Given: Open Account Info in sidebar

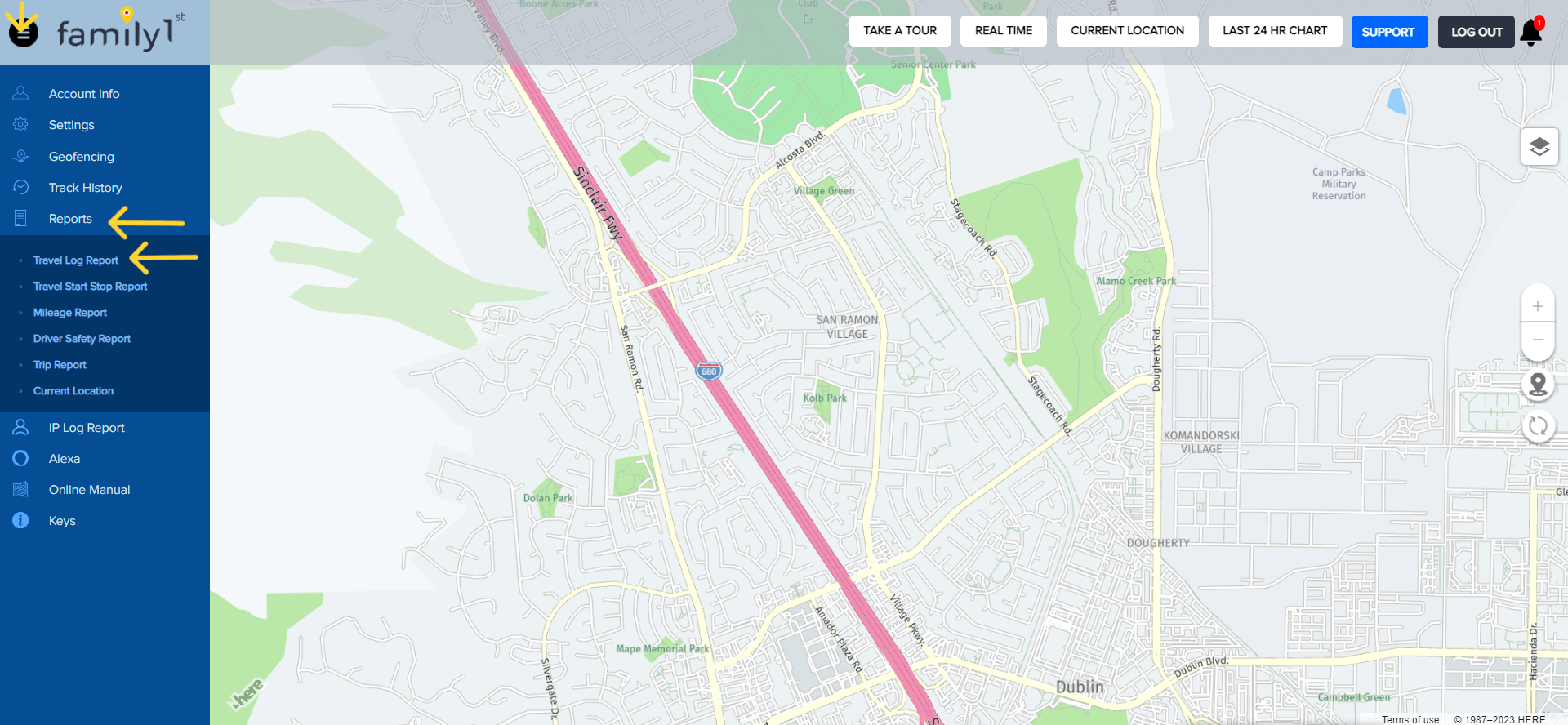Looking at the screenshot, I should [x=83, y=94].
